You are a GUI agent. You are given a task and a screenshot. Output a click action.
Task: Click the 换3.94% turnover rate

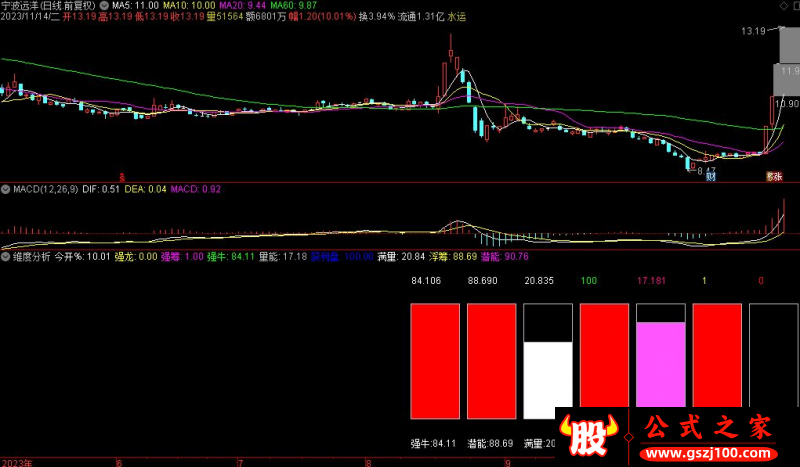377,17
